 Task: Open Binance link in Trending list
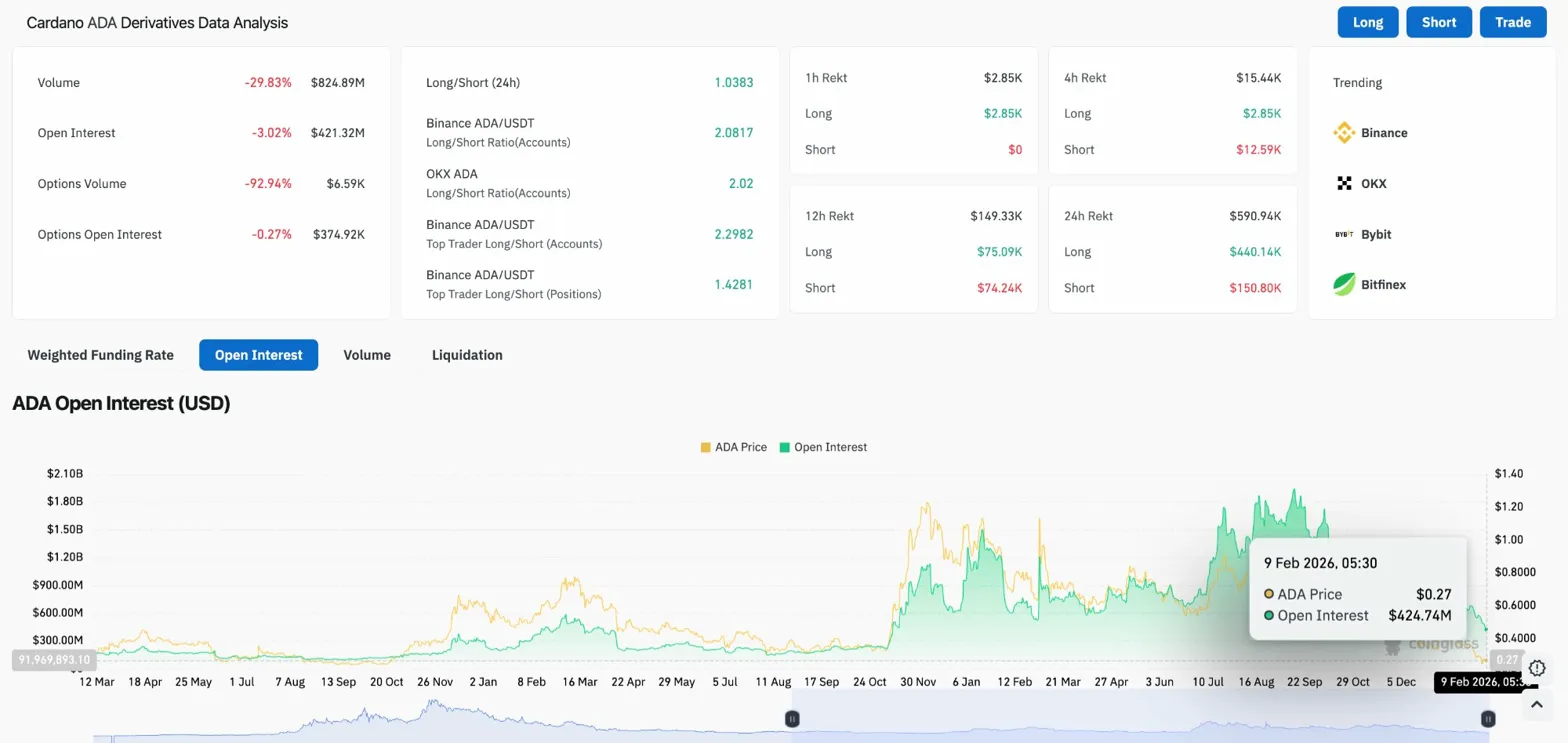[1384, 133]
